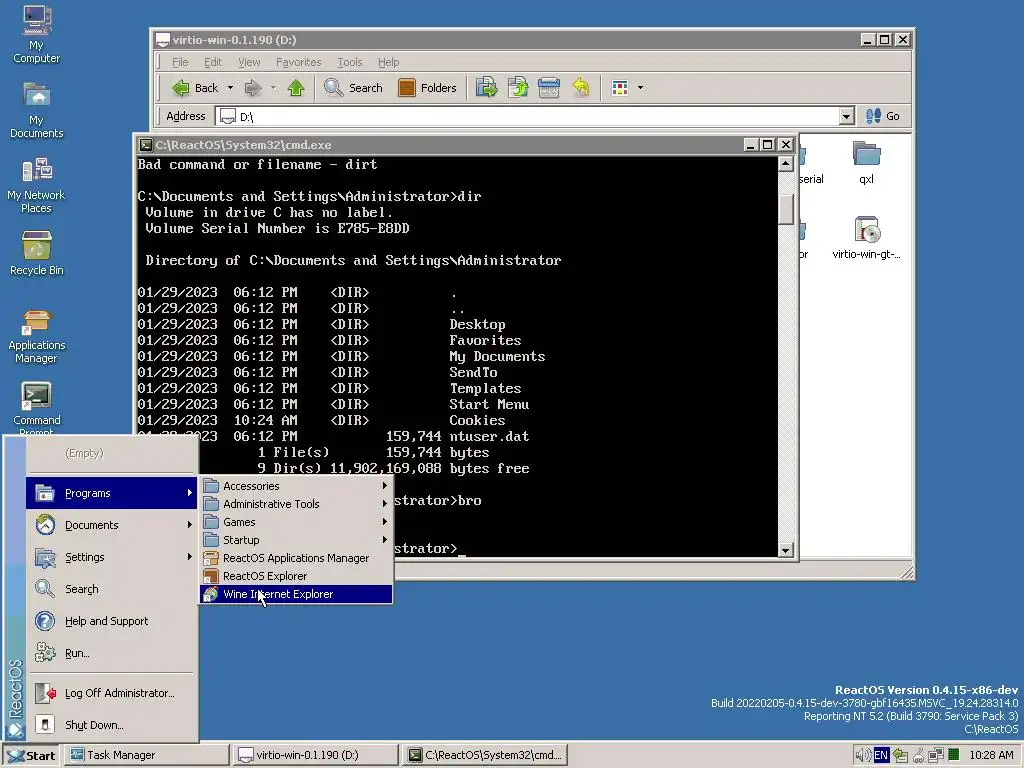Expand the Games submenu

pyautogui.click(x=295, y=522)
